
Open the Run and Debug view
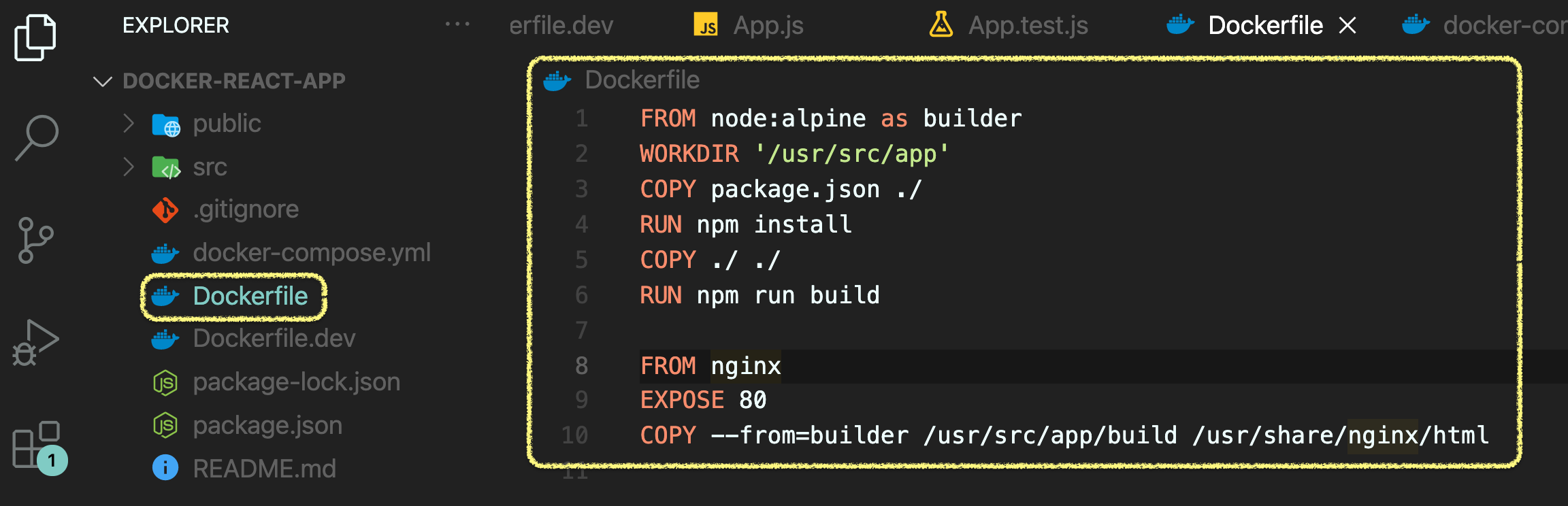(35, 343)
